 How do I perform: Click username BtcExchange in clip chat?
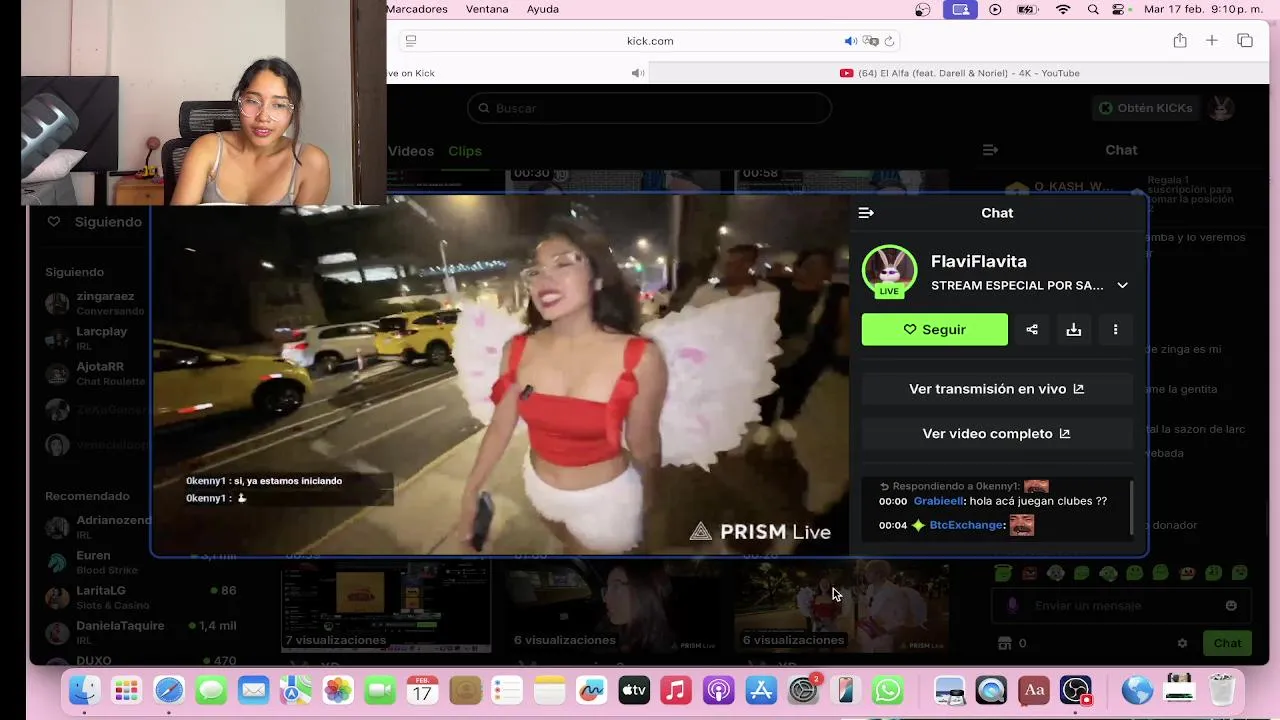coord(966,525)
